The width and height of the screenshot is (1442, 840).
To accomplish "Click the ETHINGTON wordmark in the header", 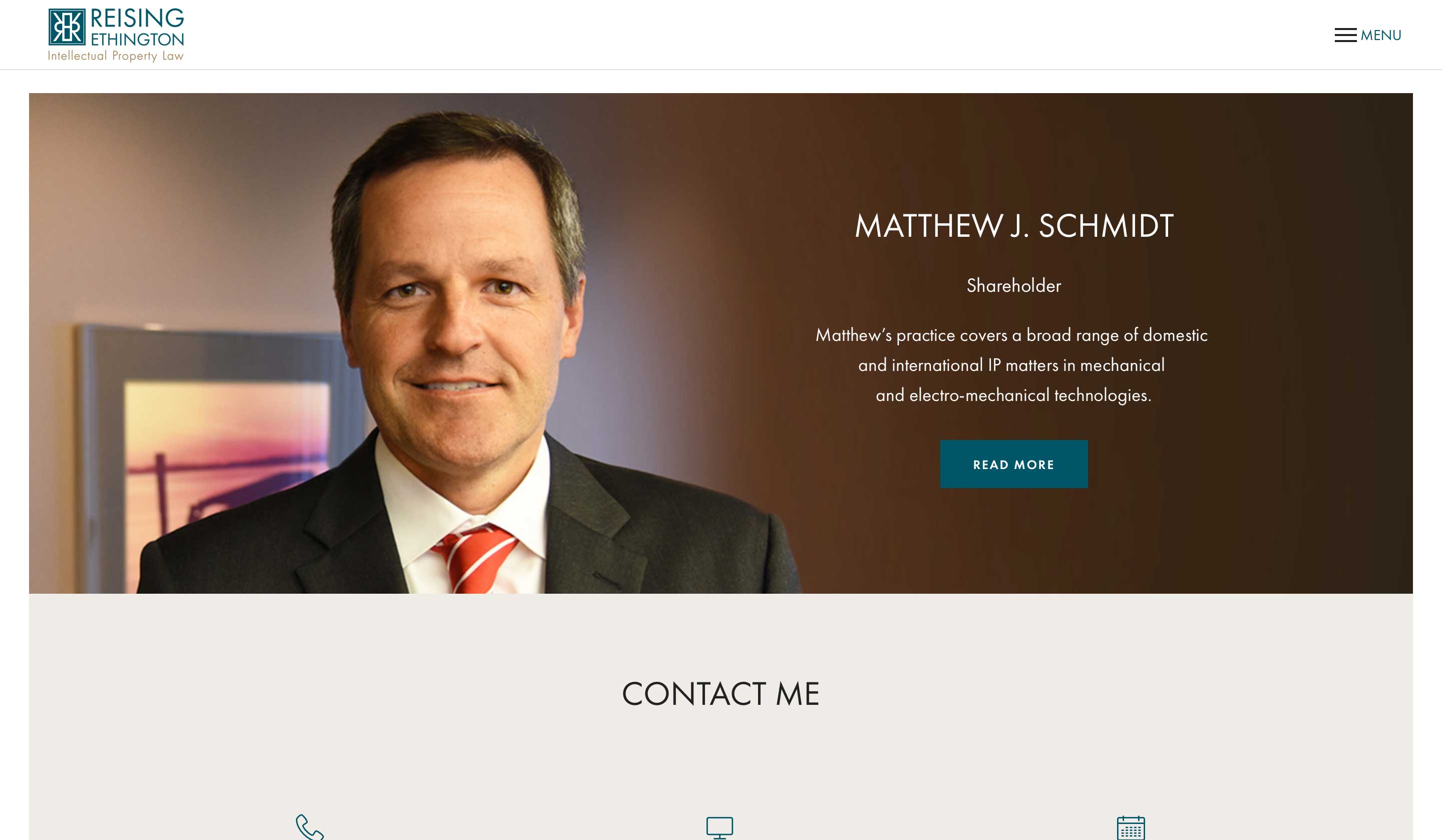I will 137,40.
